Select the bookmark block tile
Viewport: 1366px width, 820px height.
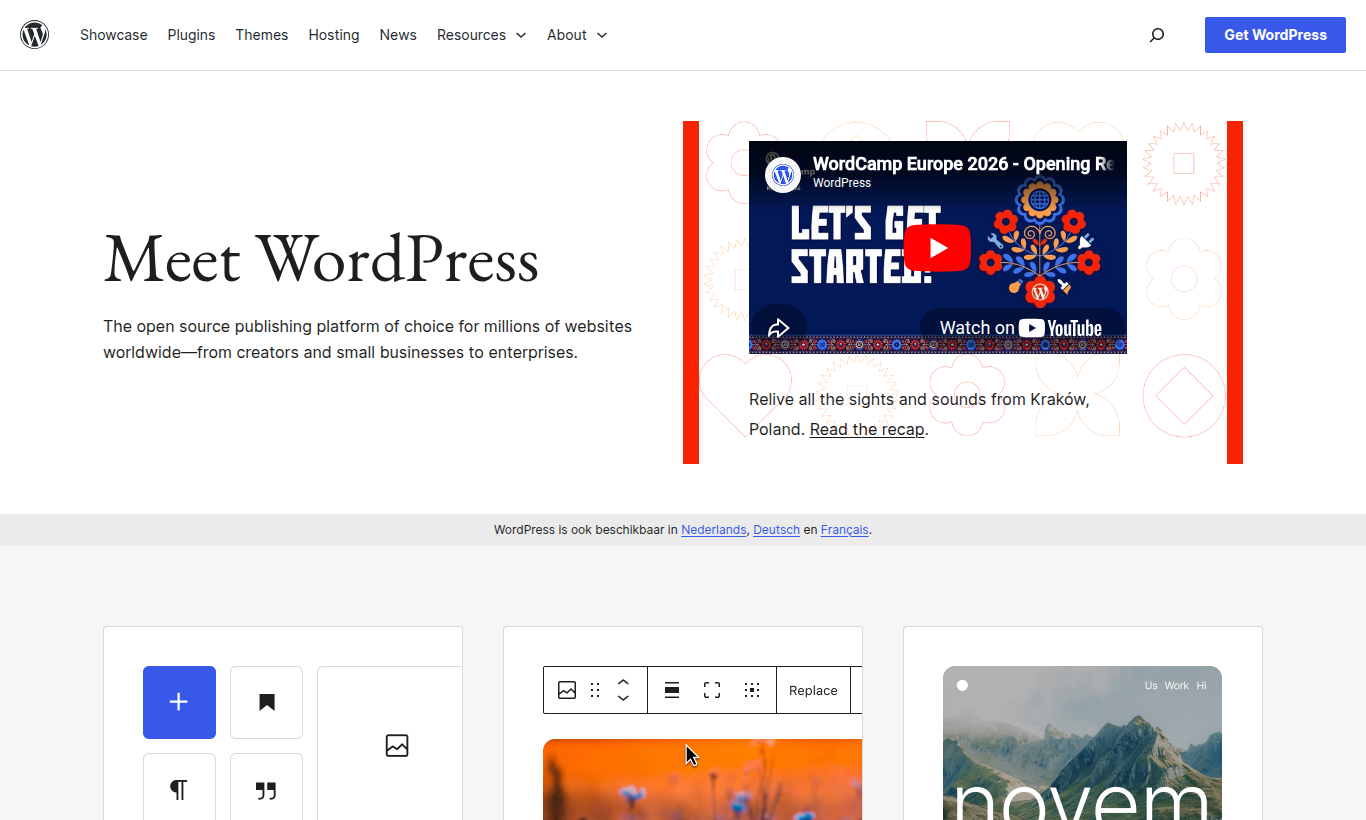tap(266, 702)
